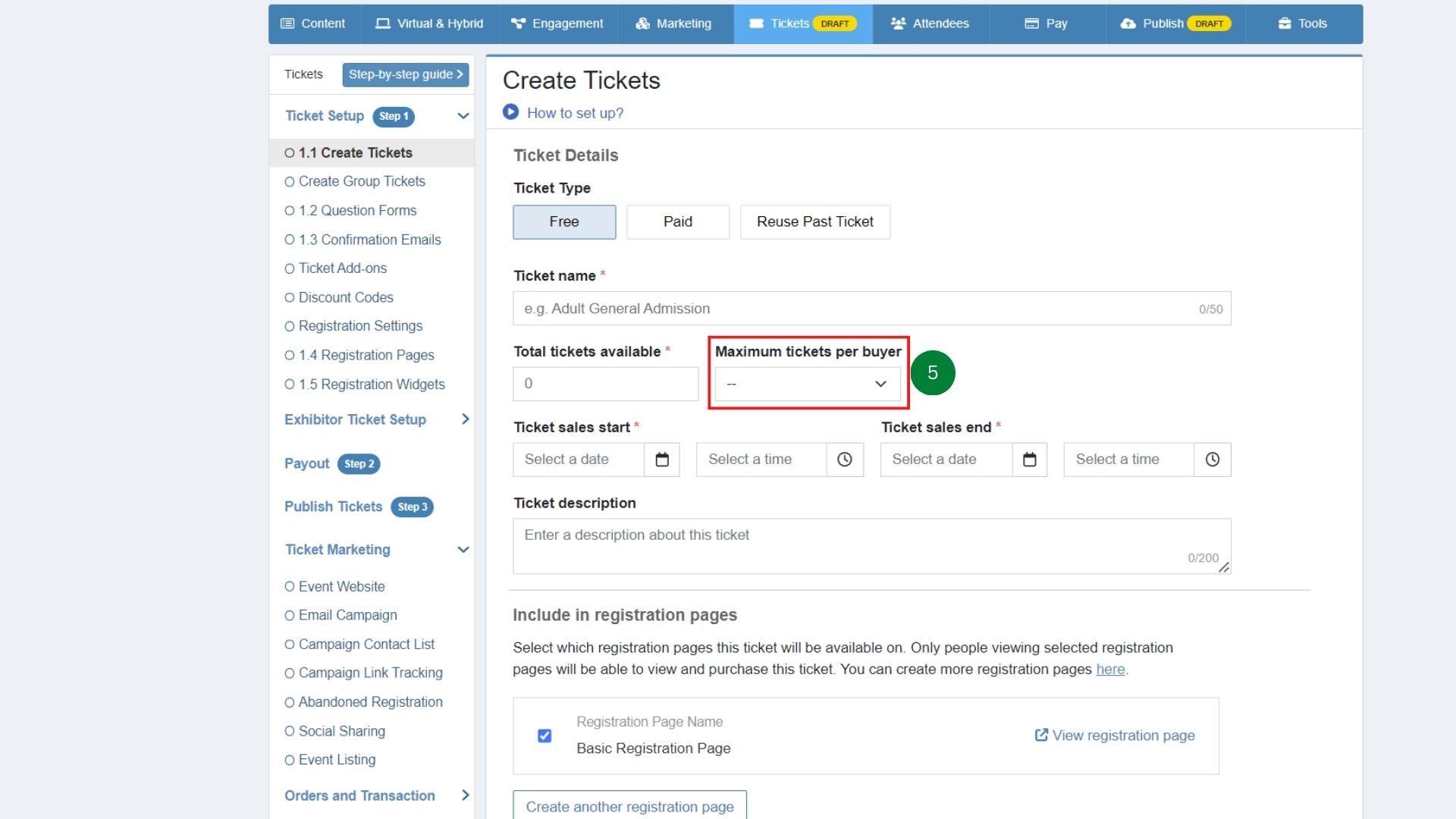Click the Tickets label in sidebar header
Screen dimensions: 1456x819
click(303, 74)
